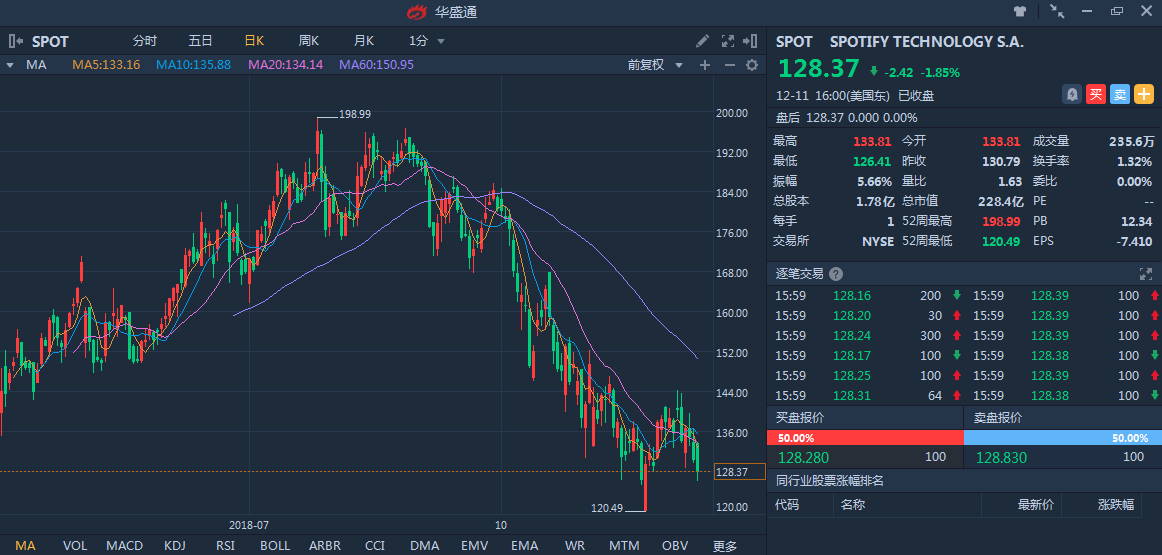This screenshot has height=555, width=1162.
Task: Expand chart to fullscreen view
Action: pyautogui.click(x=728, y=41)
